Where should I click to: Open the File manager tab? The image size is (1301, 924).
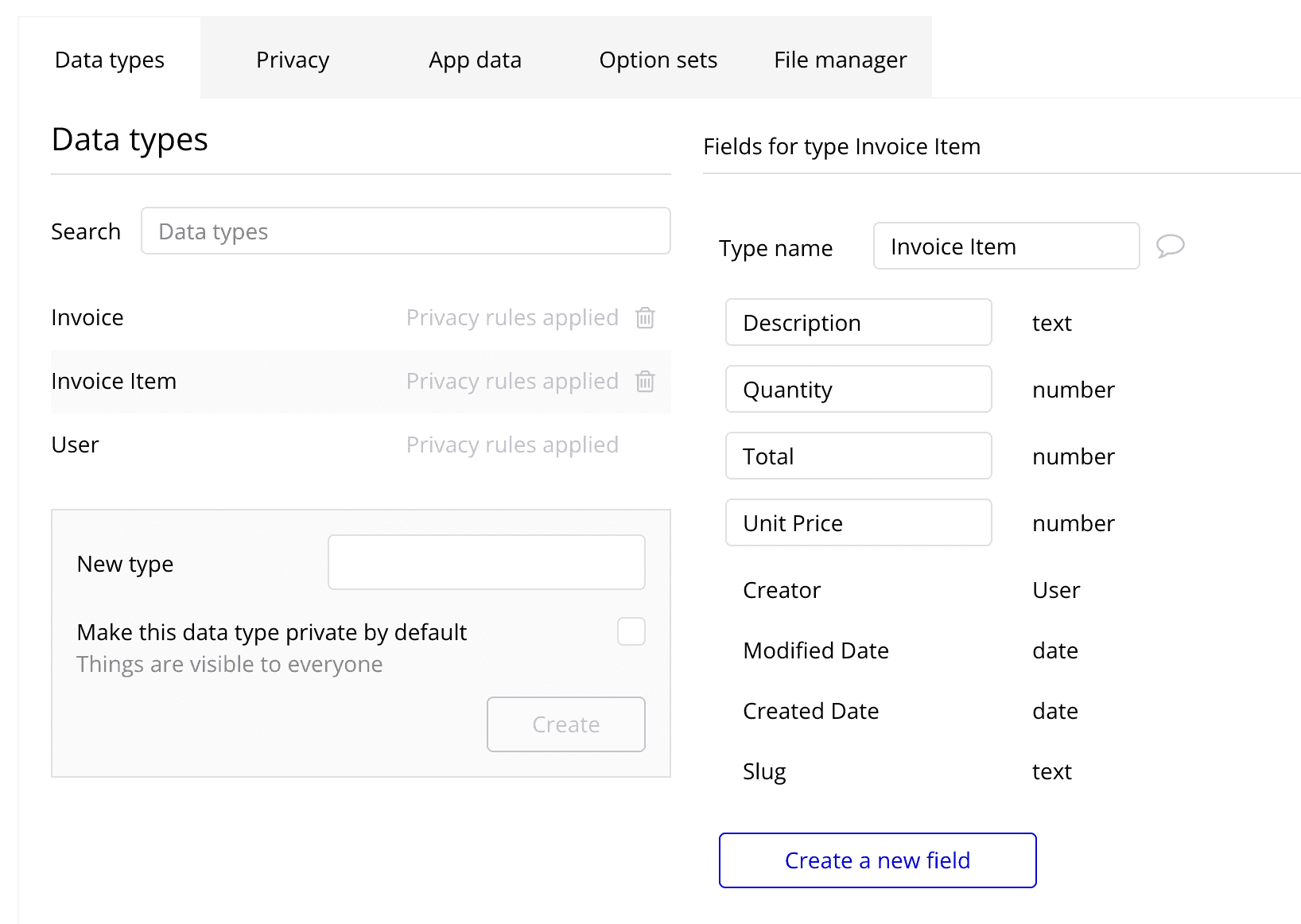(840, 60)
